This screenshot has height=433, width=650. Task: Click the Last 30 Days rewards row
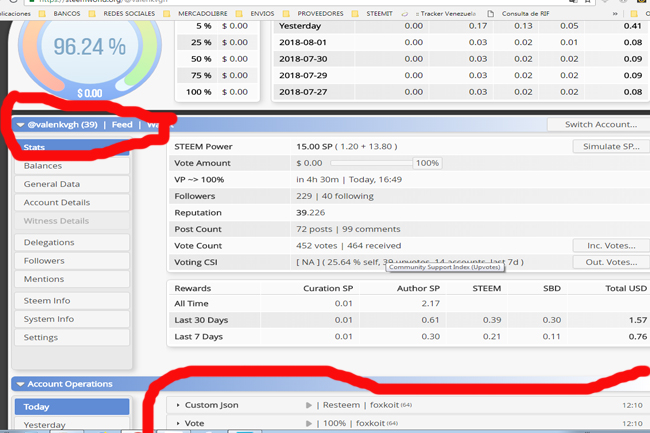tap(408, 320)
